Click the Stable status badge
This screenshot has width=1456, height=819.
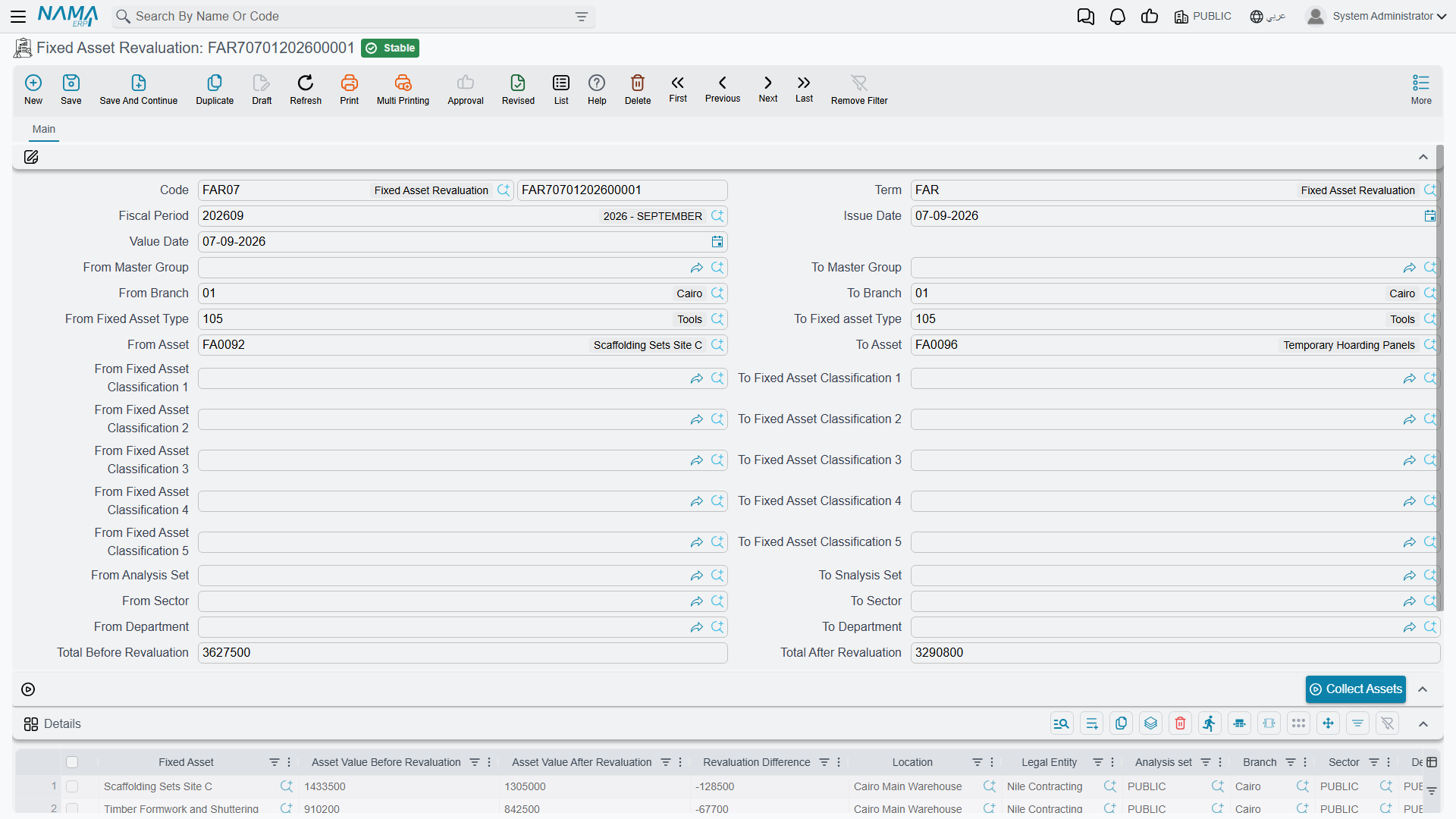391,48
